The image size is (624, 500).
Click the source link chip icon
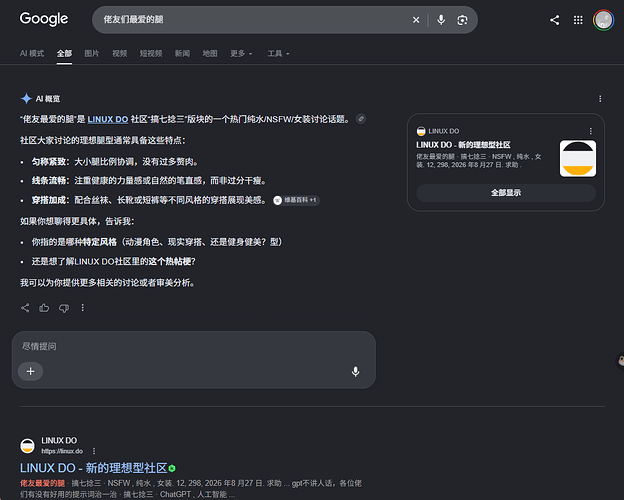(x=361, y=119)
